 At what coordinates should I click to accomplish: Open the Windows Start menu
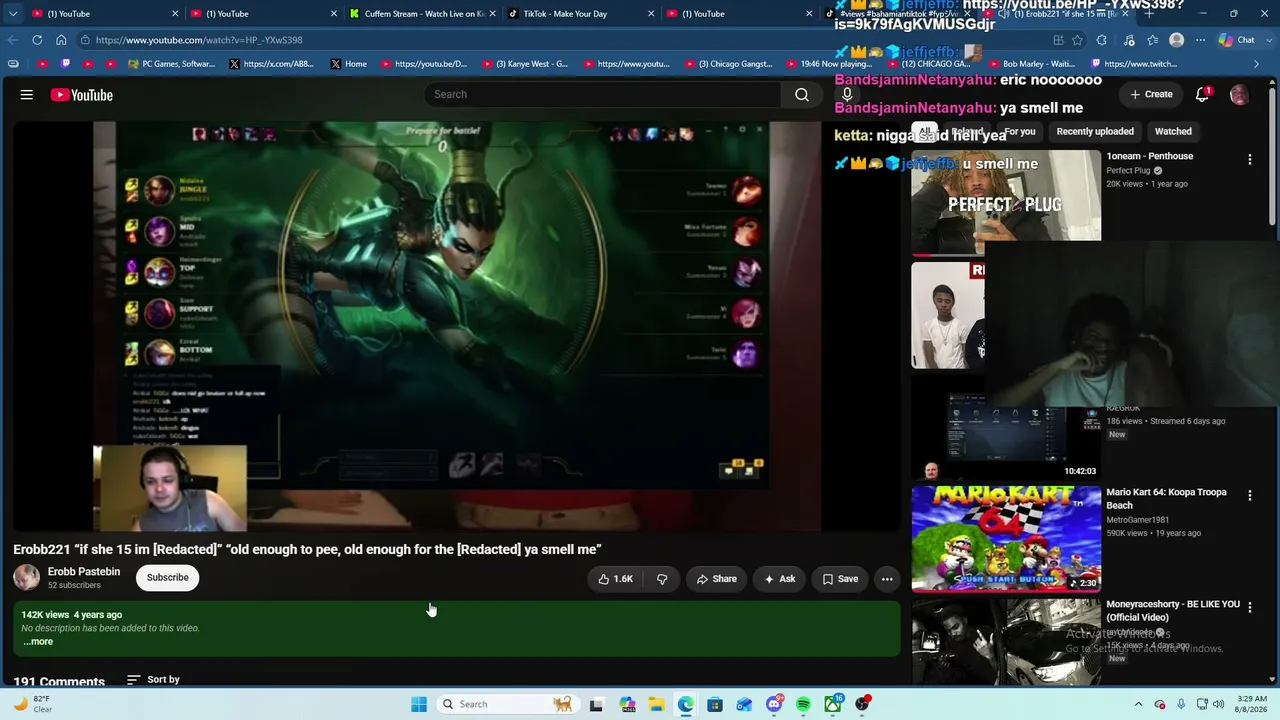click(x=419, y=704)
